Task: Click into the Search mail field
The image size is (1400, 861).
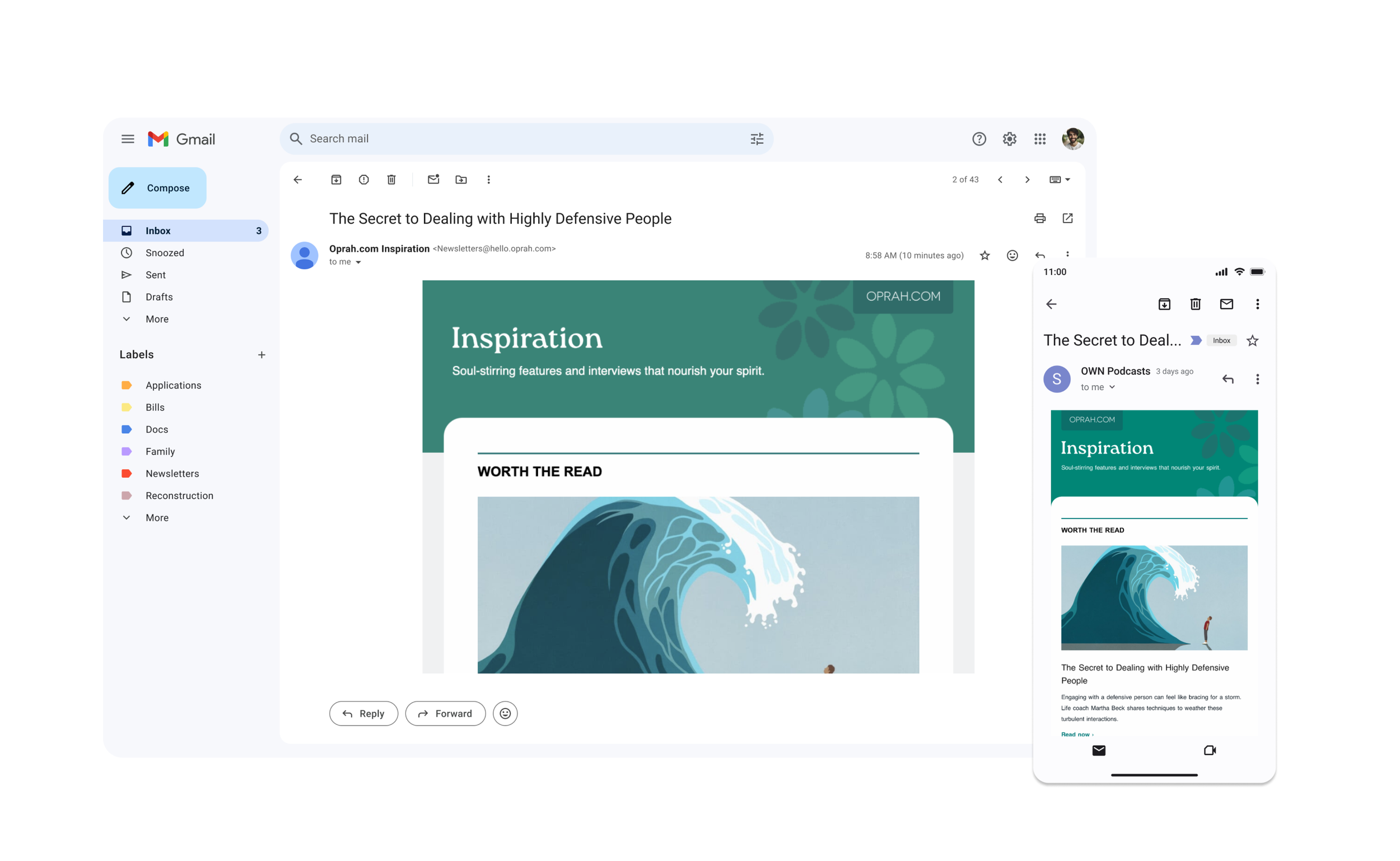Action: 512,138
